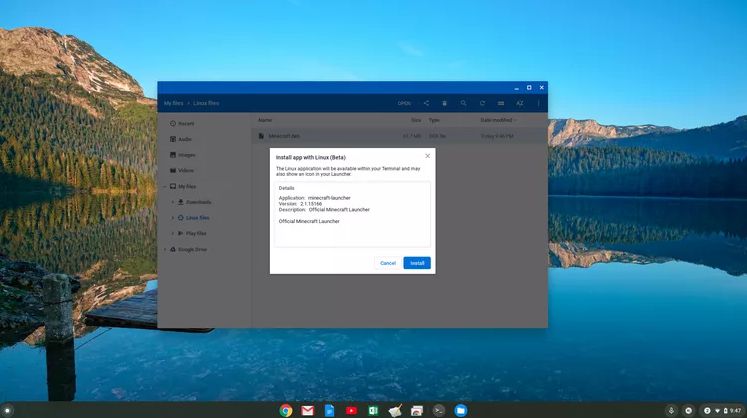Screen dimensions: 747x418
Task: Click the OPEN button in Files toolbar
Action: point(404,103)
